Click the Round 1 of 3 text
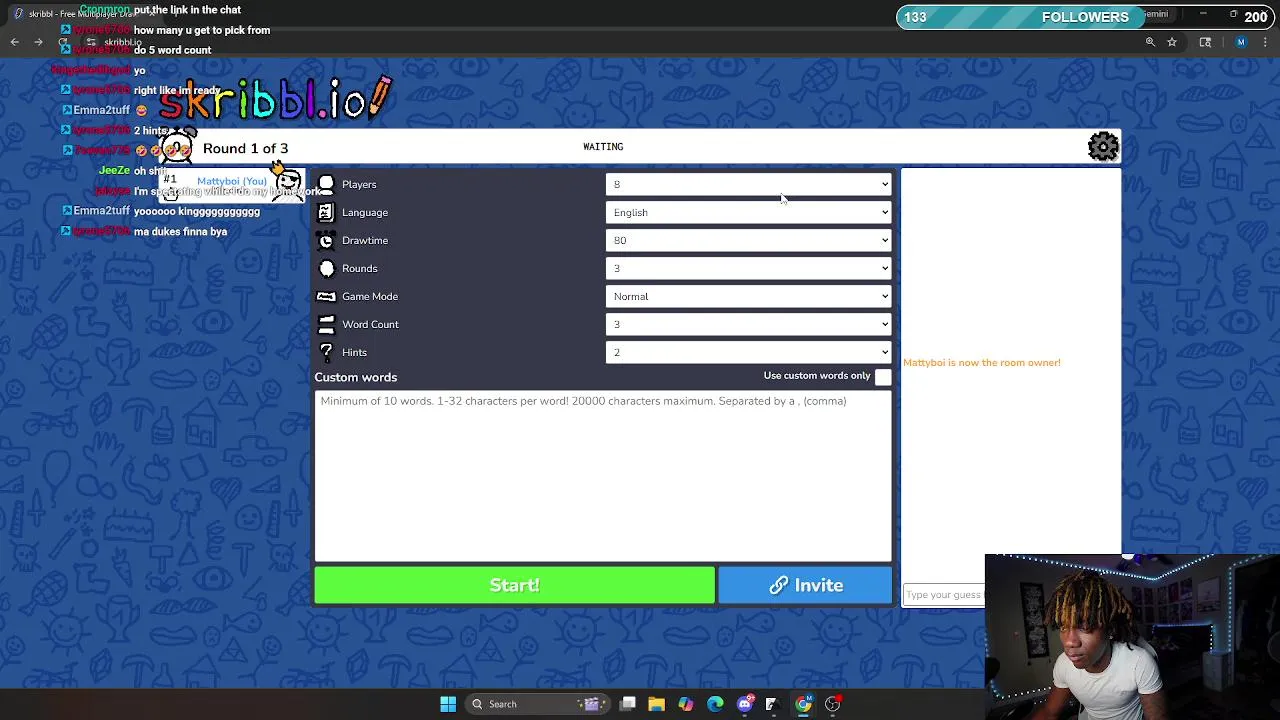Screen dimensions: 1280x720 (245, 148)
